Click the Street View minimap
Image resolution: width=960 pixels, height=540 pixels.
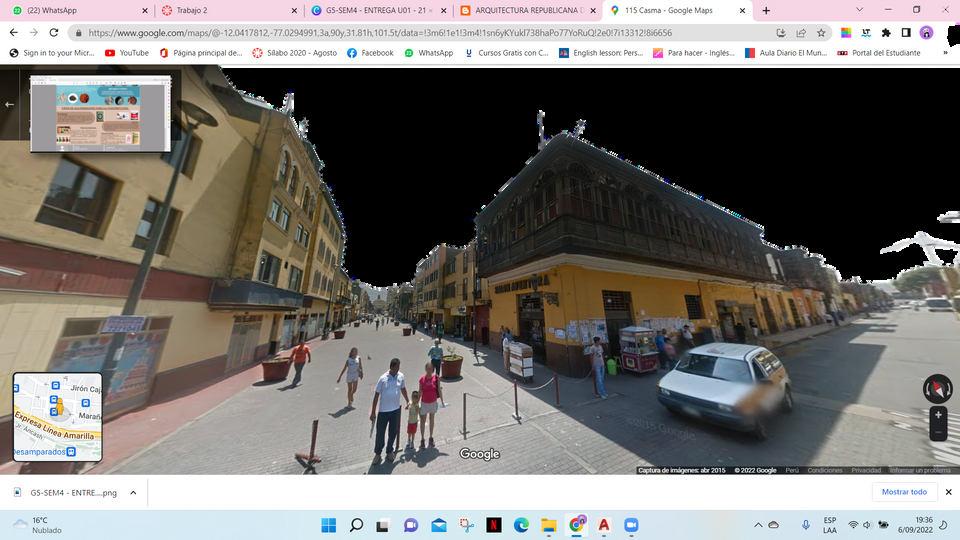(x=58, y=417)
